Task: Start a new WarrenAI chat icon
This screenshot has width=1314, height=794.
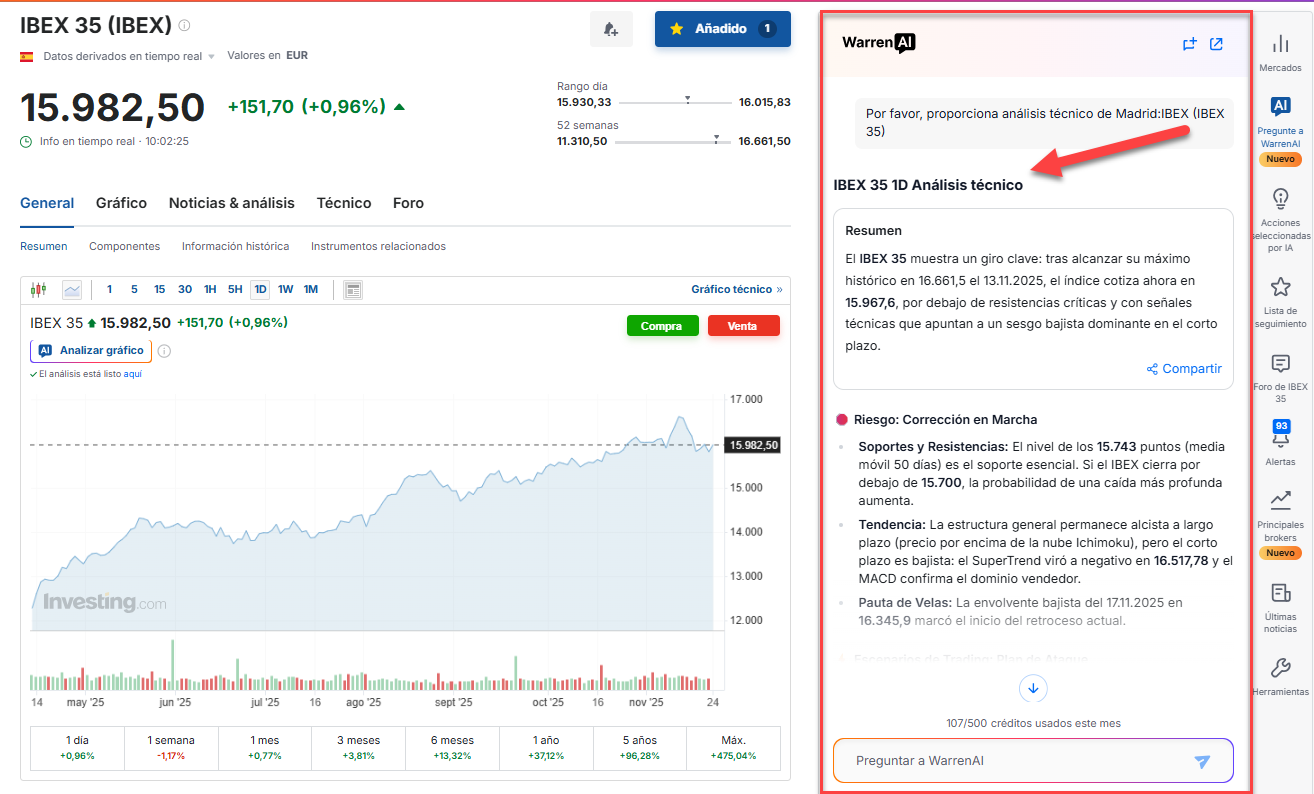Action: click(x=1189, y=44)
